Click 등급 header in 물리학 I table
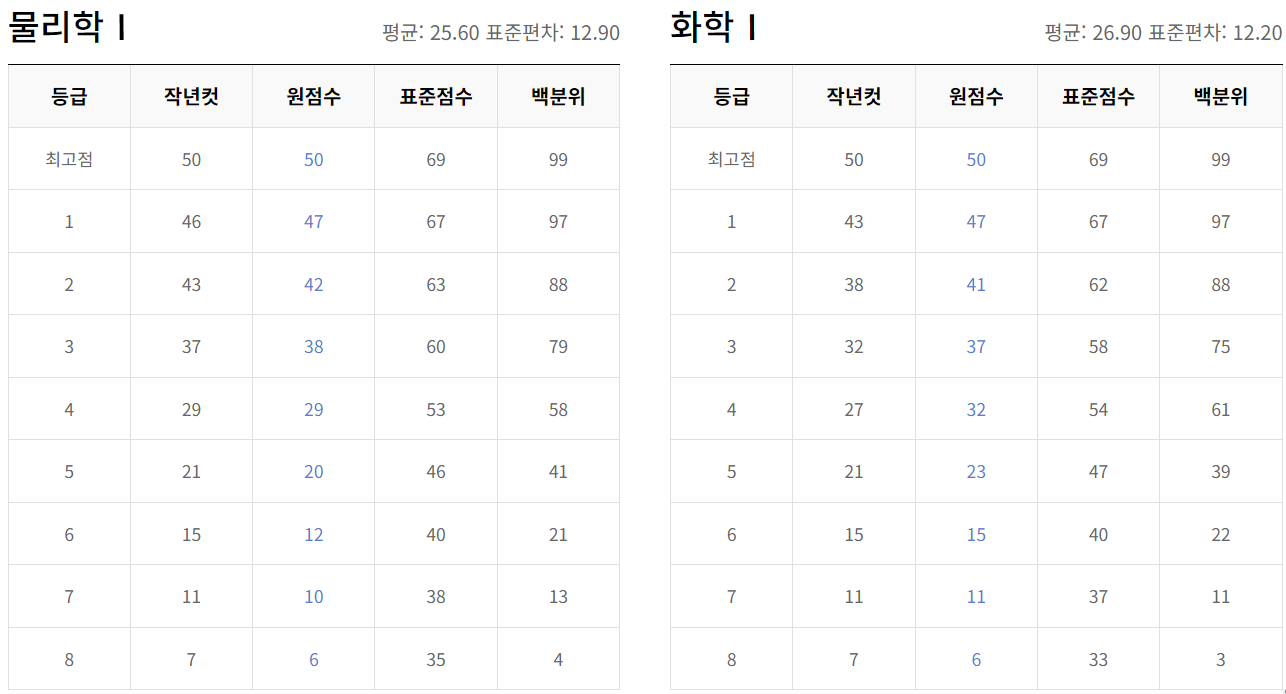This screenshot has width=1286, height=694. point(69,97)
